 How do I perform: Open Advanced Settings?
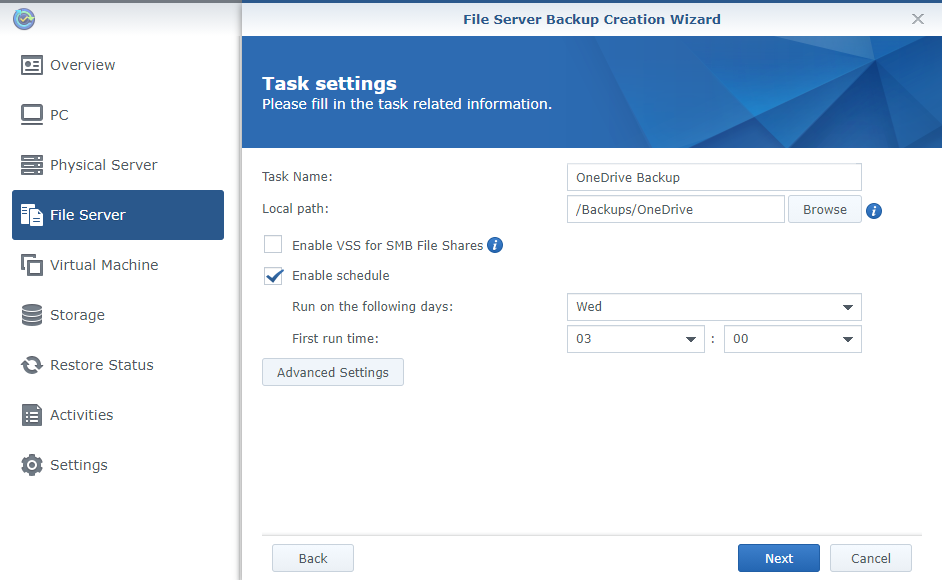coord(333,372)
